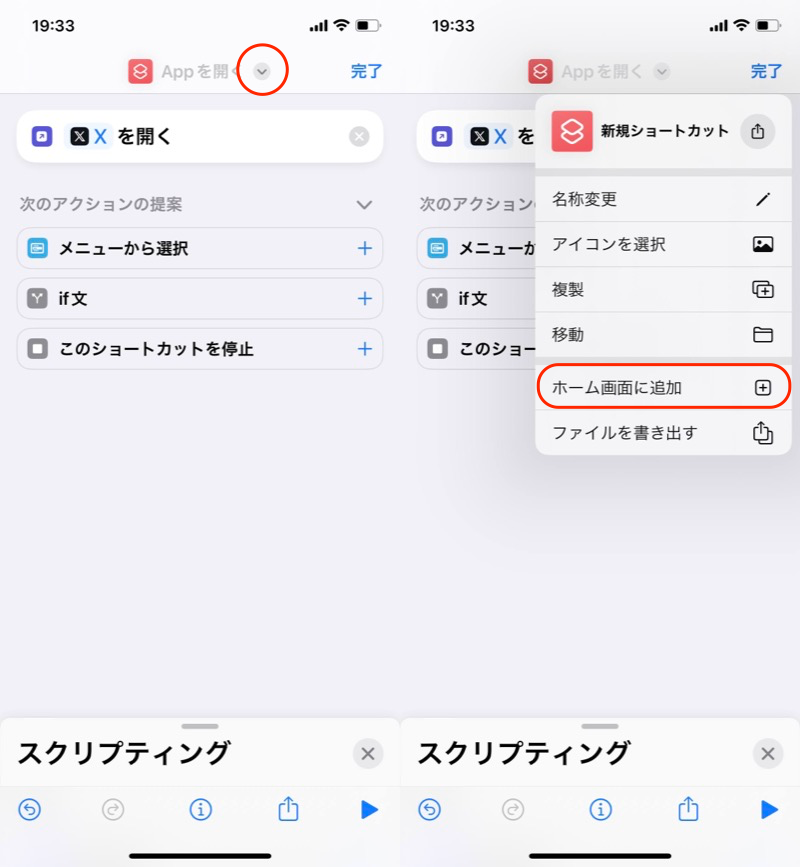This screenshot has height=867, width=800.
Task: Choose アイコンを選択 in the menu
Action: coord(662,244)
